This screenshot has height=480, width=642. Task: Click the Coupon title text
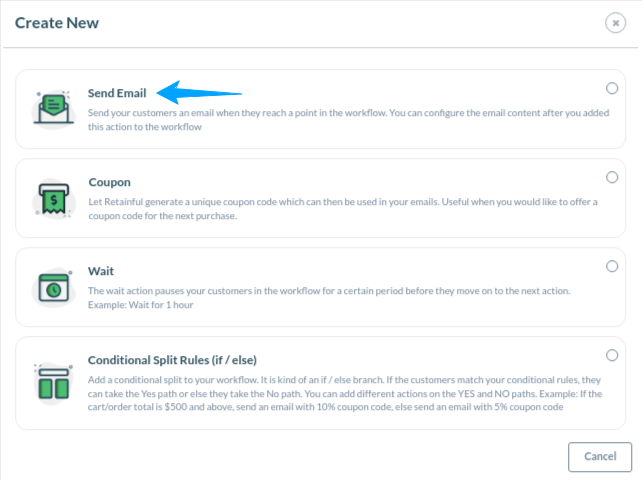click(x=110, y=182)
